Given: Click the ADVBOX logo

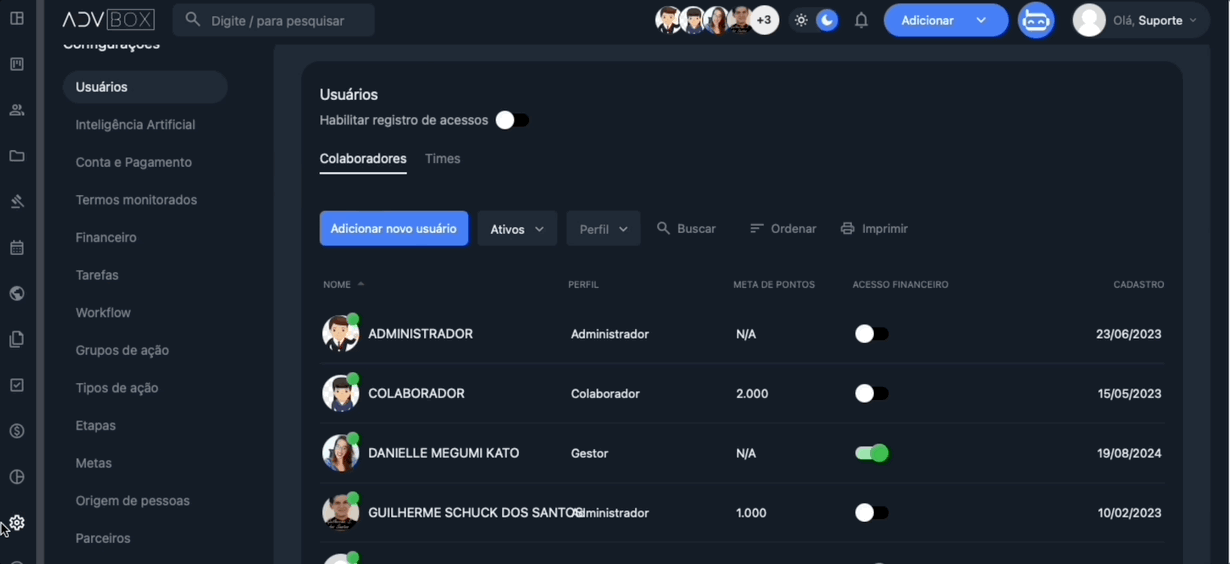Looking at the screenshot, I should pos(108,20).
